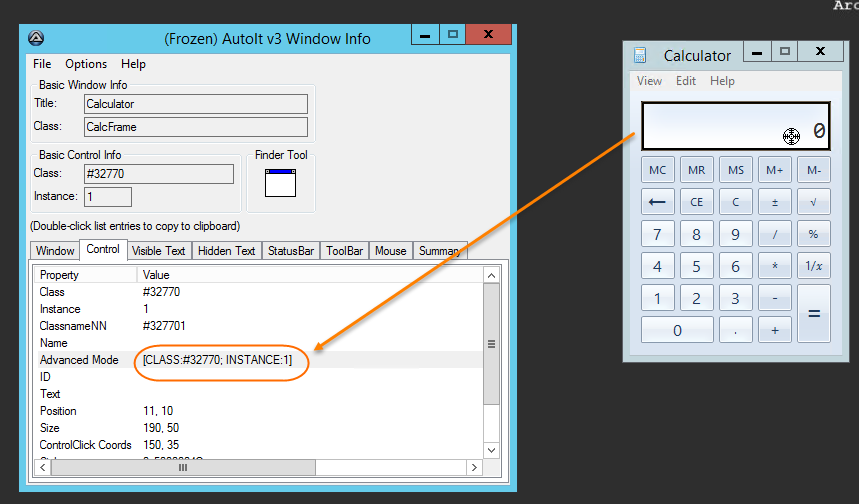Click digit 2 on Calculator

click(697, 299)
